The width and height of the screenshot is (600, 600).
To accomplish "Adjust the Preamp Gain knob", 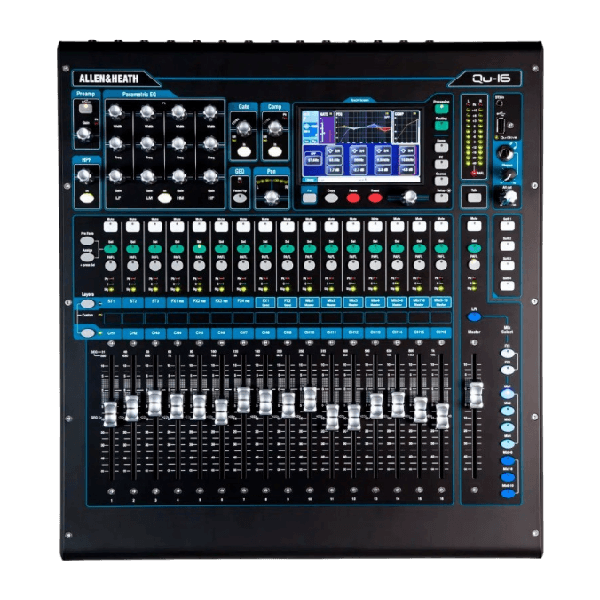I will [x=83, y=134].
